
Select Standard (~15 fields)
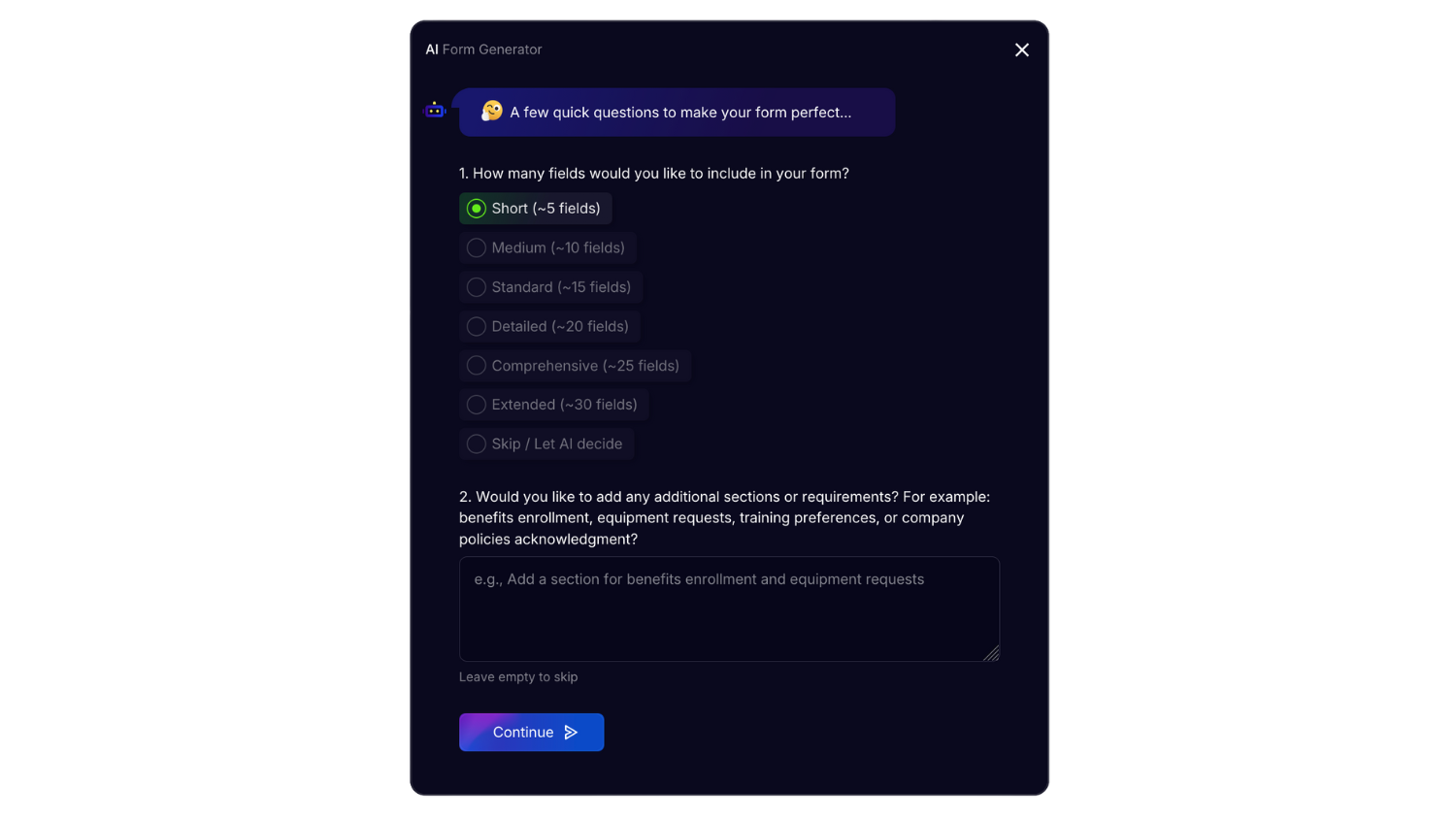coord(550,287)
